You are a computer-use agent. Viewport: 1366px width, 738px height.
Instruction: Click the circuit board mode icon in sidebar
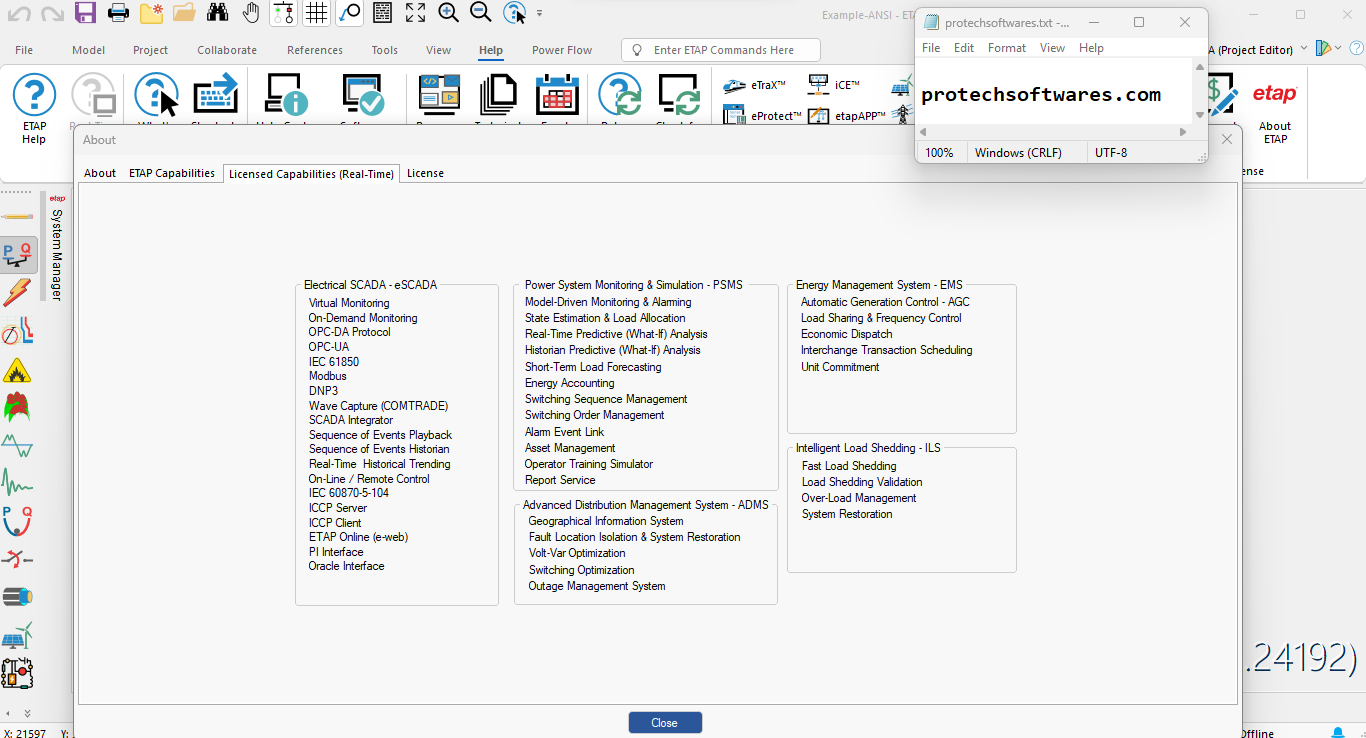tap(17, 673)
